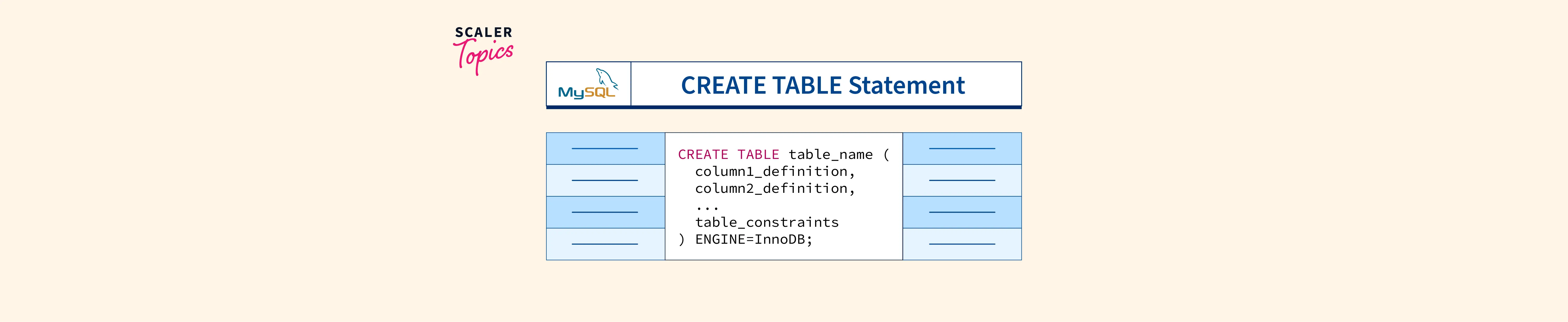Click the SCALER wordmark text

(x=483, y=32)
